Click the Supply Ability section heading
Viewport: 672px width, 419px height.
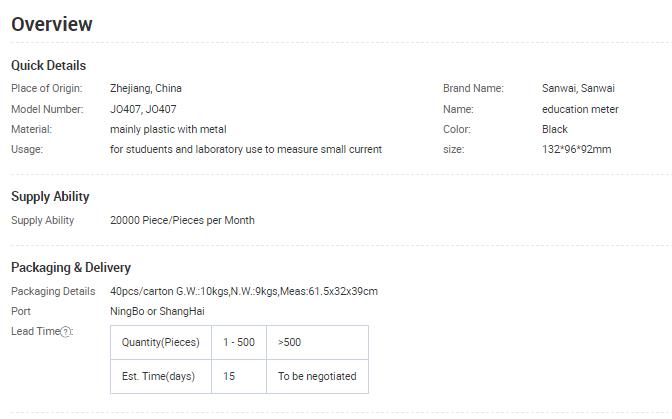pos(50,197)
